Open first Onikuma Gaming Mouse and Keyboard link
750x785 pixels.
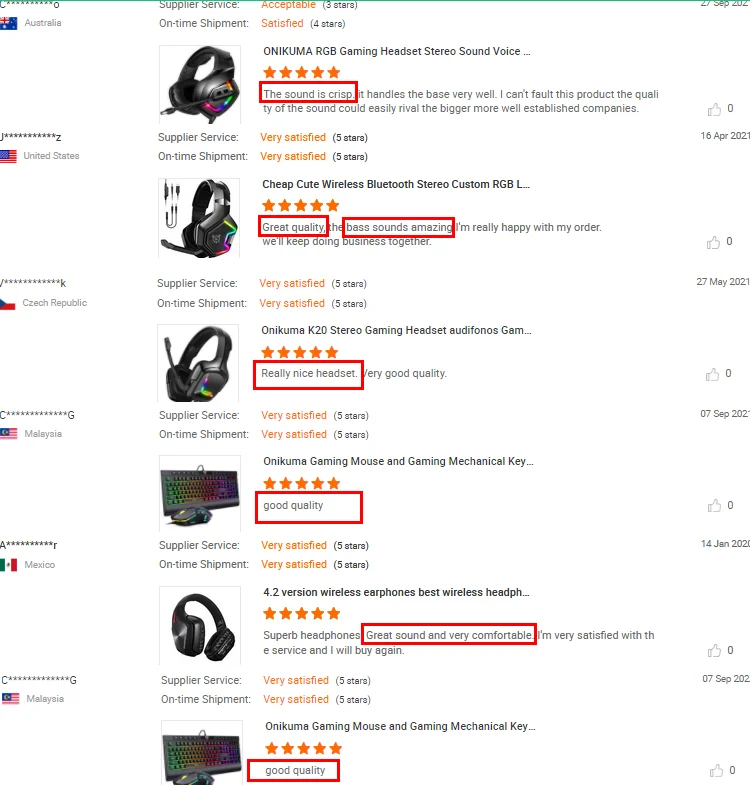(398, 461)
